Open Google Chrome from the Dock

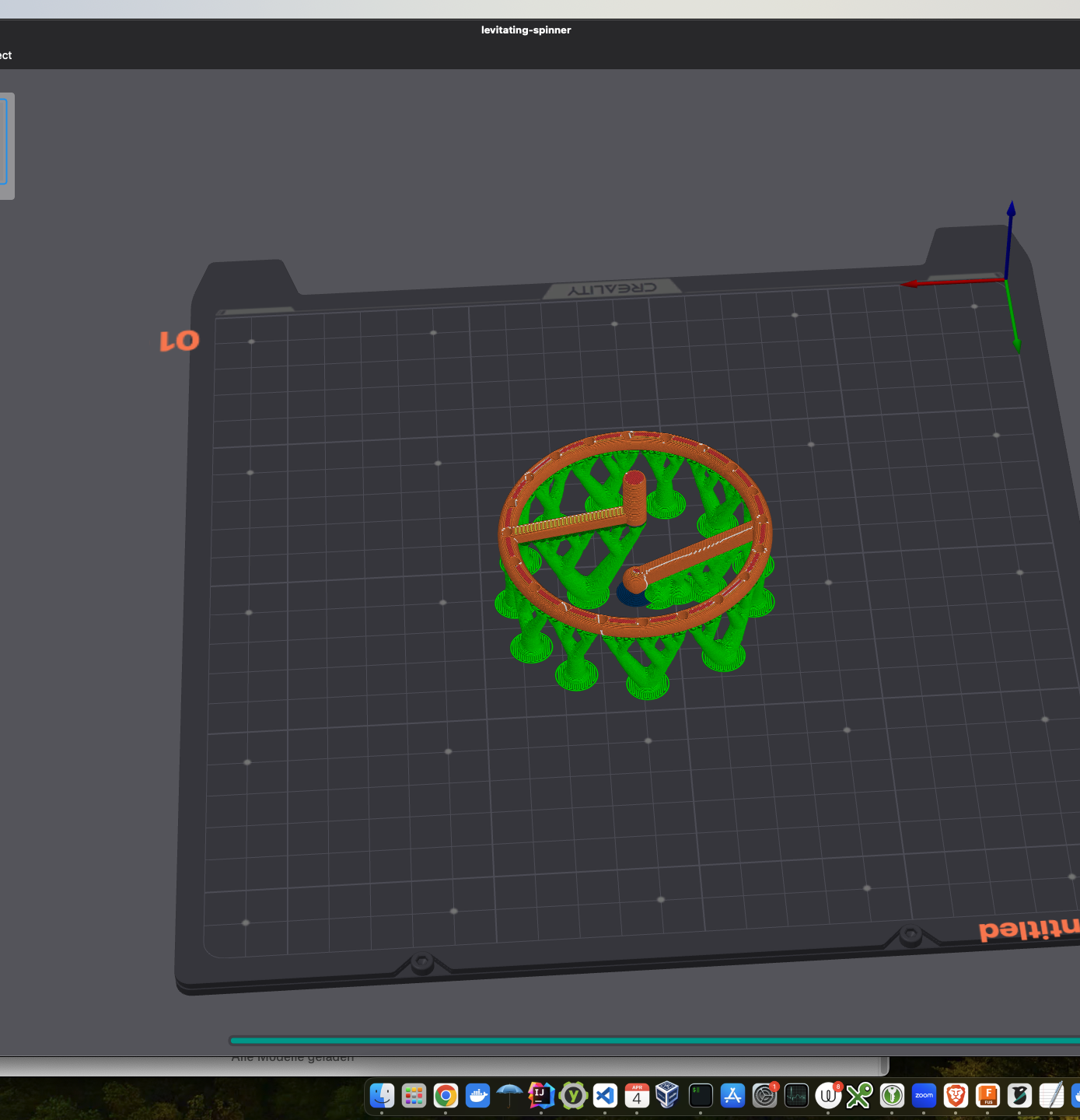click(446, 1097)
